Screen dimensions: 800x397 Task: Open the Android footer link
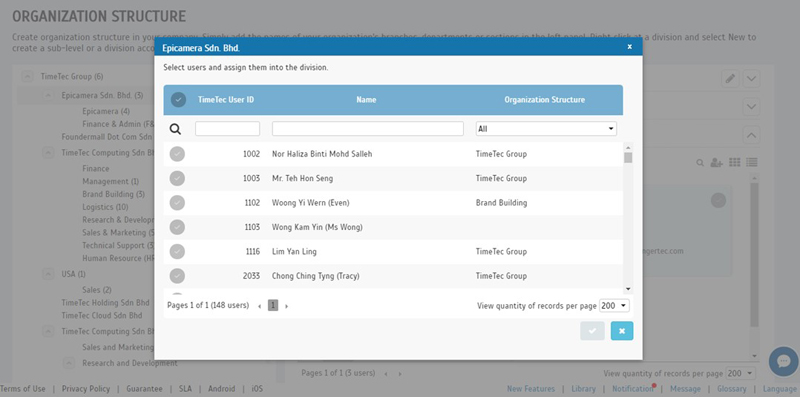pyautogui.click(x=221, y=389)
